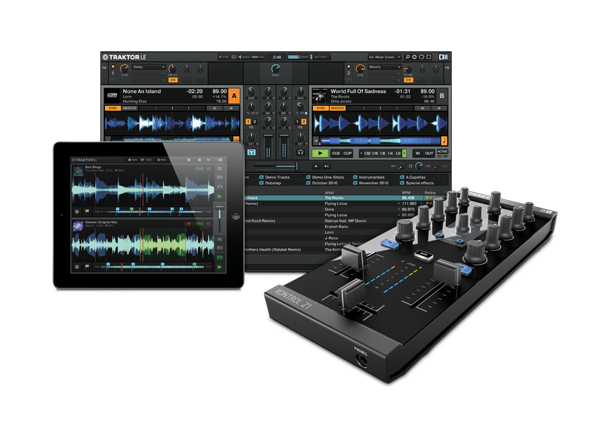
Task: Open the search magnifier icon in Traktor header
Action: (x=408, y=57)
